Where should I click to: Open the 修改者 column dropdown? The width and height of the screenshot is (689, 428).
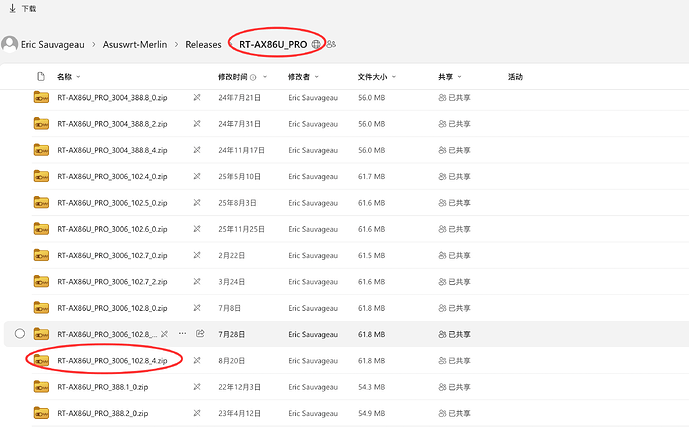tap(316, 77)
